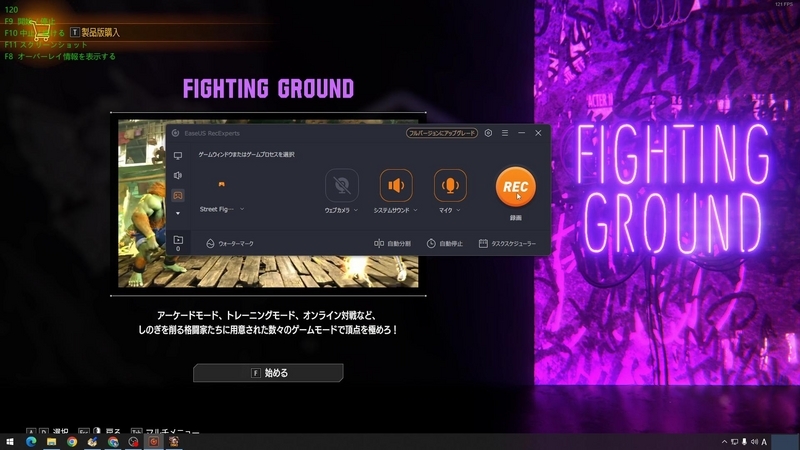Show hidden system tray icons
This screenshot has height=450, width=800.
click(x=724, y=442)
